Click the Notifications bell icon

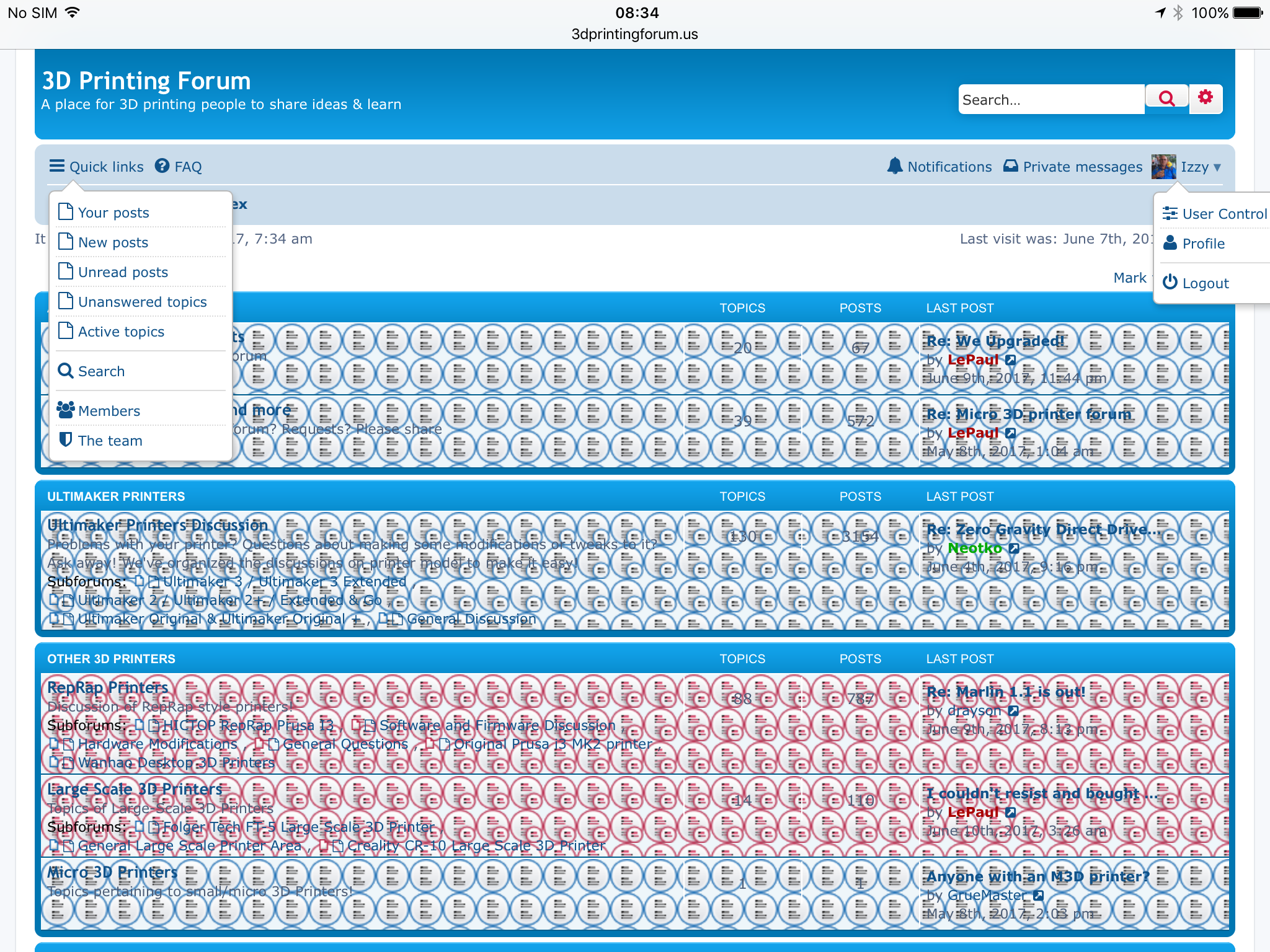(x=894, y=166)
